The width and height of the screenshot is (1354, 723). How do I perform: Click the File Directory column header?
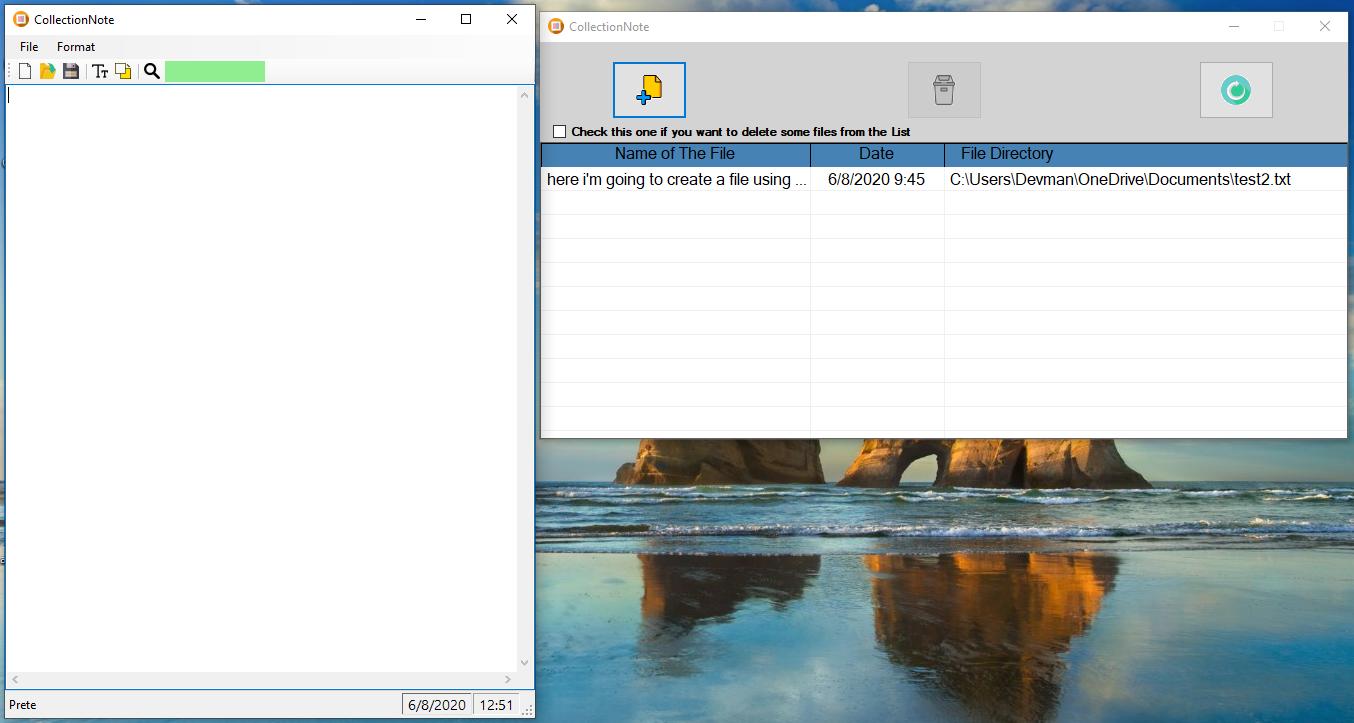click(x=1007, y=154)
